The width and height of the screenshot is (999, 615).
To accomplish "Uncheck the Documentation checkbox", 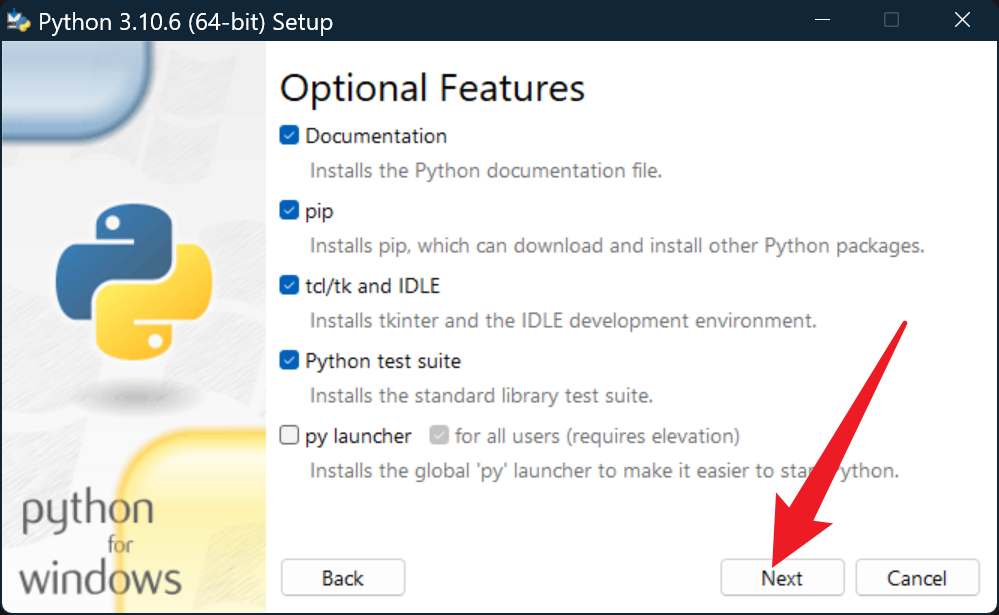I will [289, 135].
